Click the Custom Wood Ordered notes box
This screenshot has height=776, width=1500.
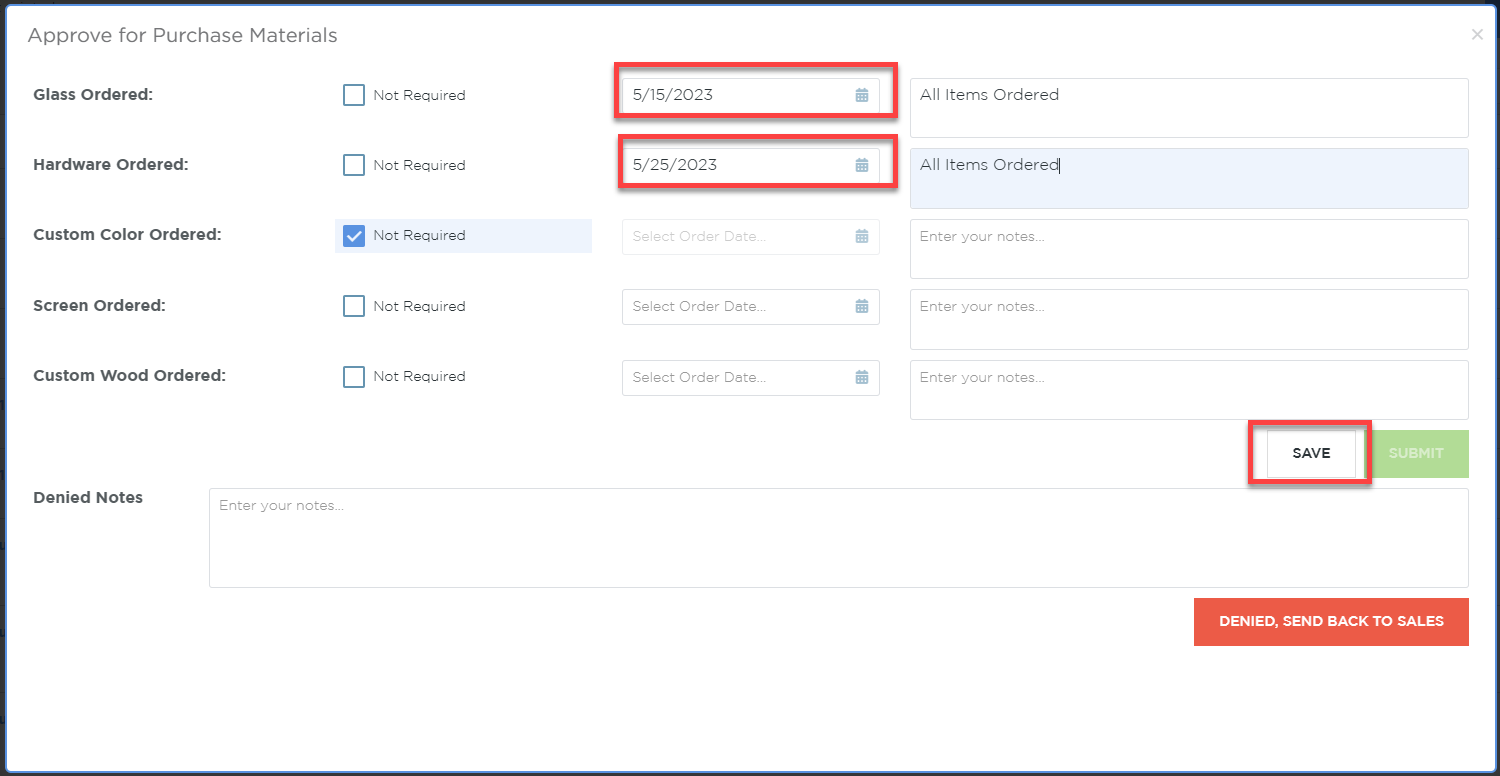[x=1189, y=390]
